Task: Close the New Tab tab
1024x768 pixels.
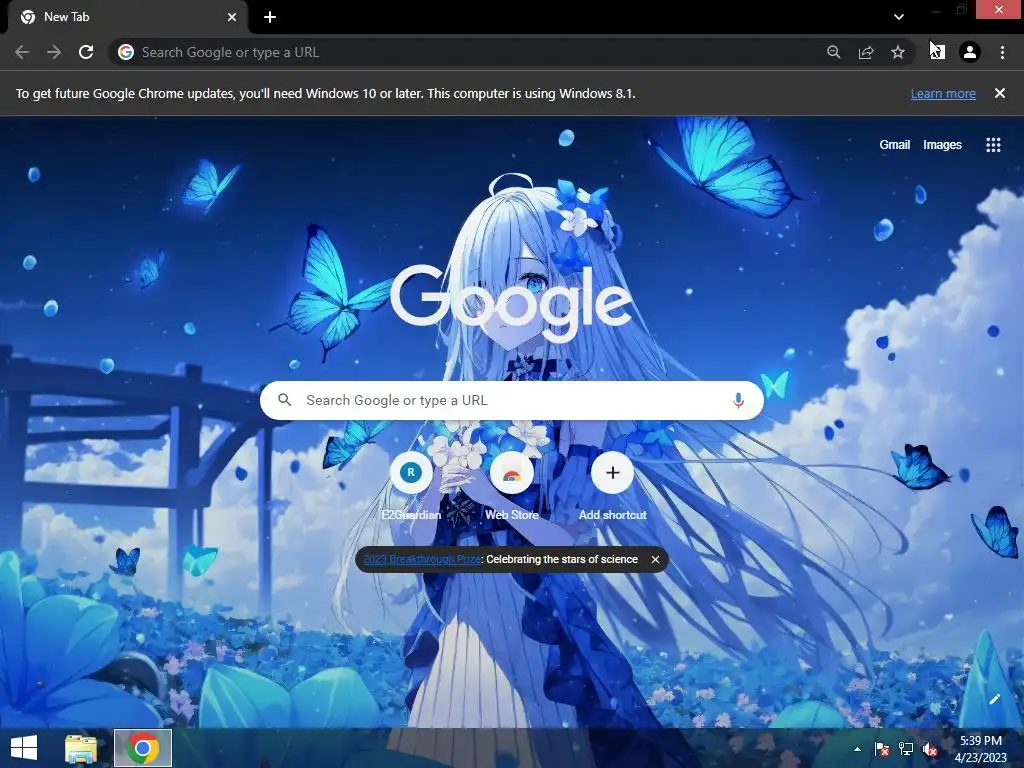Action: 232,17
